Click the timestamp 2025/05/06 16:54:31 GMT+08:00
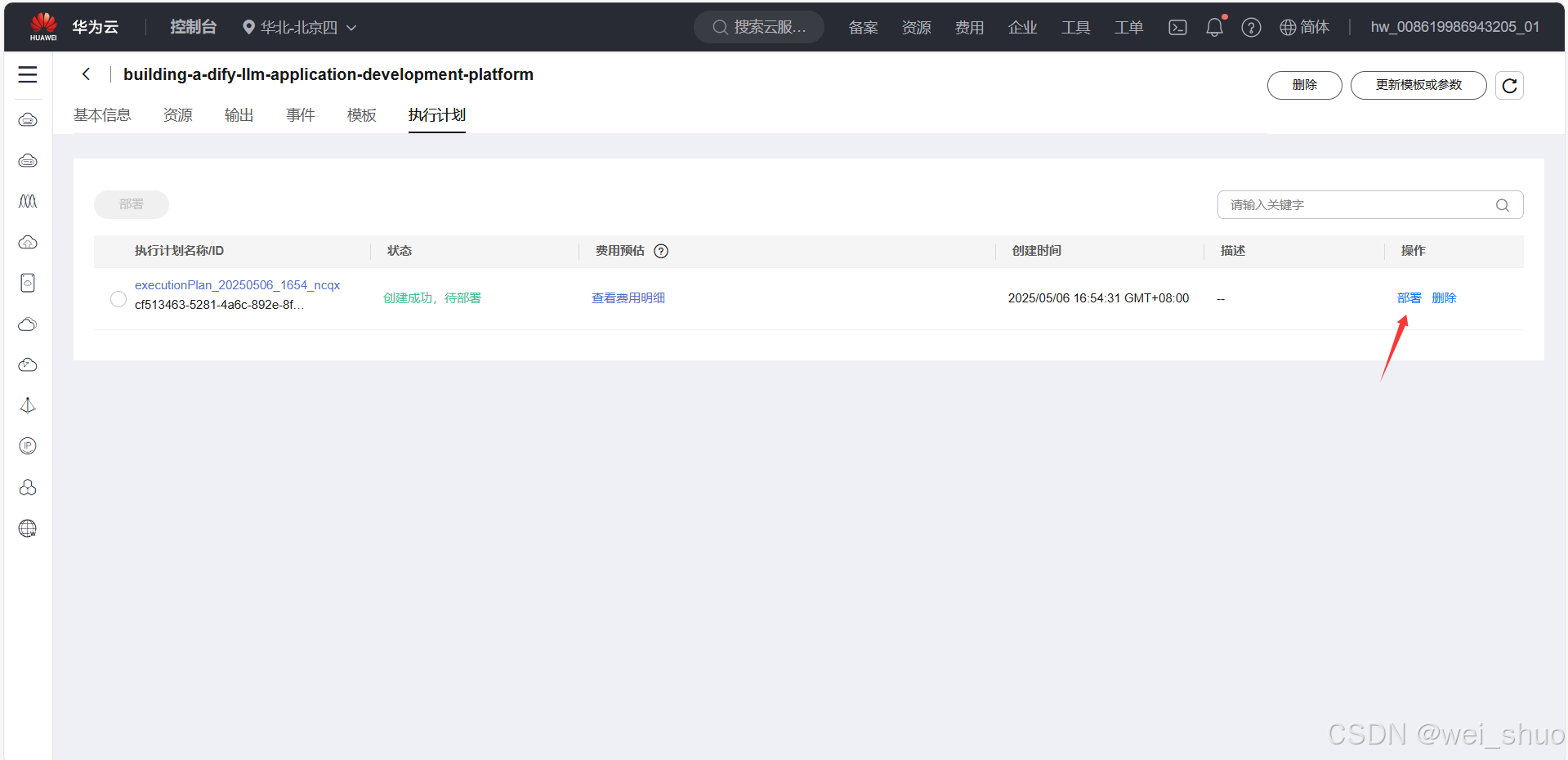 (x=1098, y=298)
